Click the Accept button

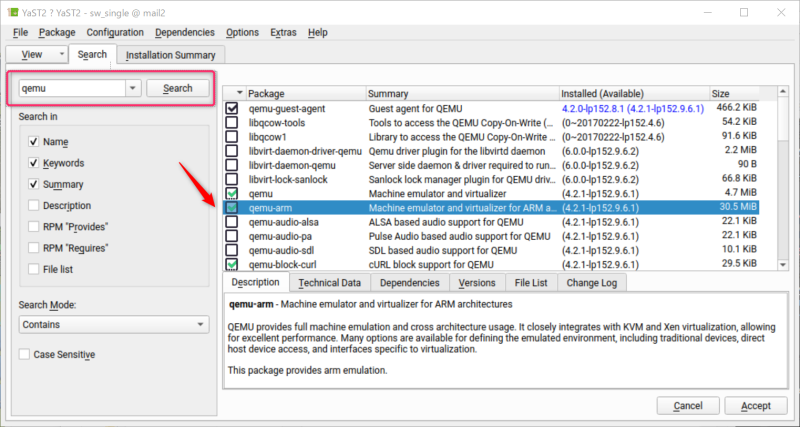(756, 406)
